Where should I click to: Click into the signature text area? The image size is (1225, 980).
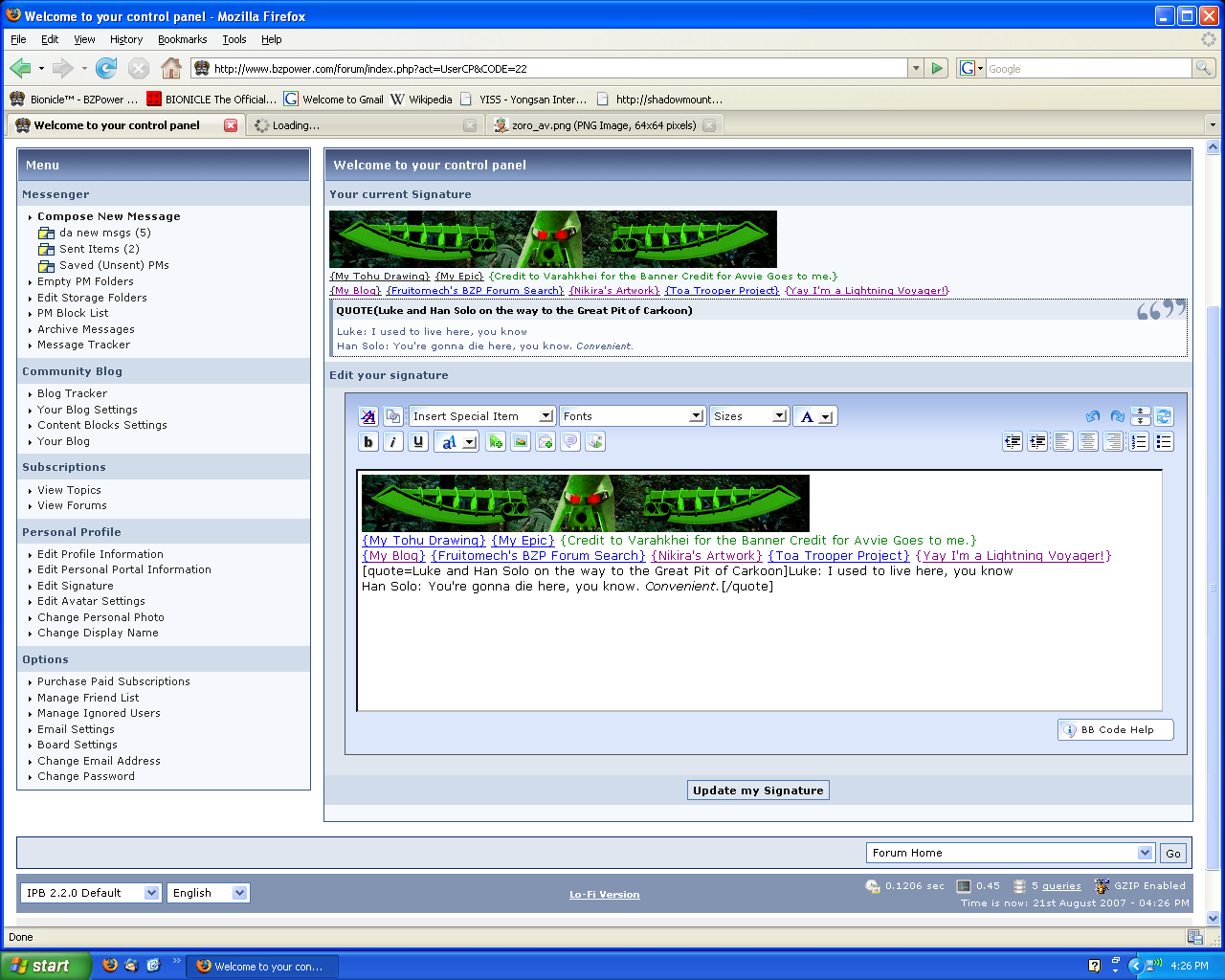tap(760, 590)
